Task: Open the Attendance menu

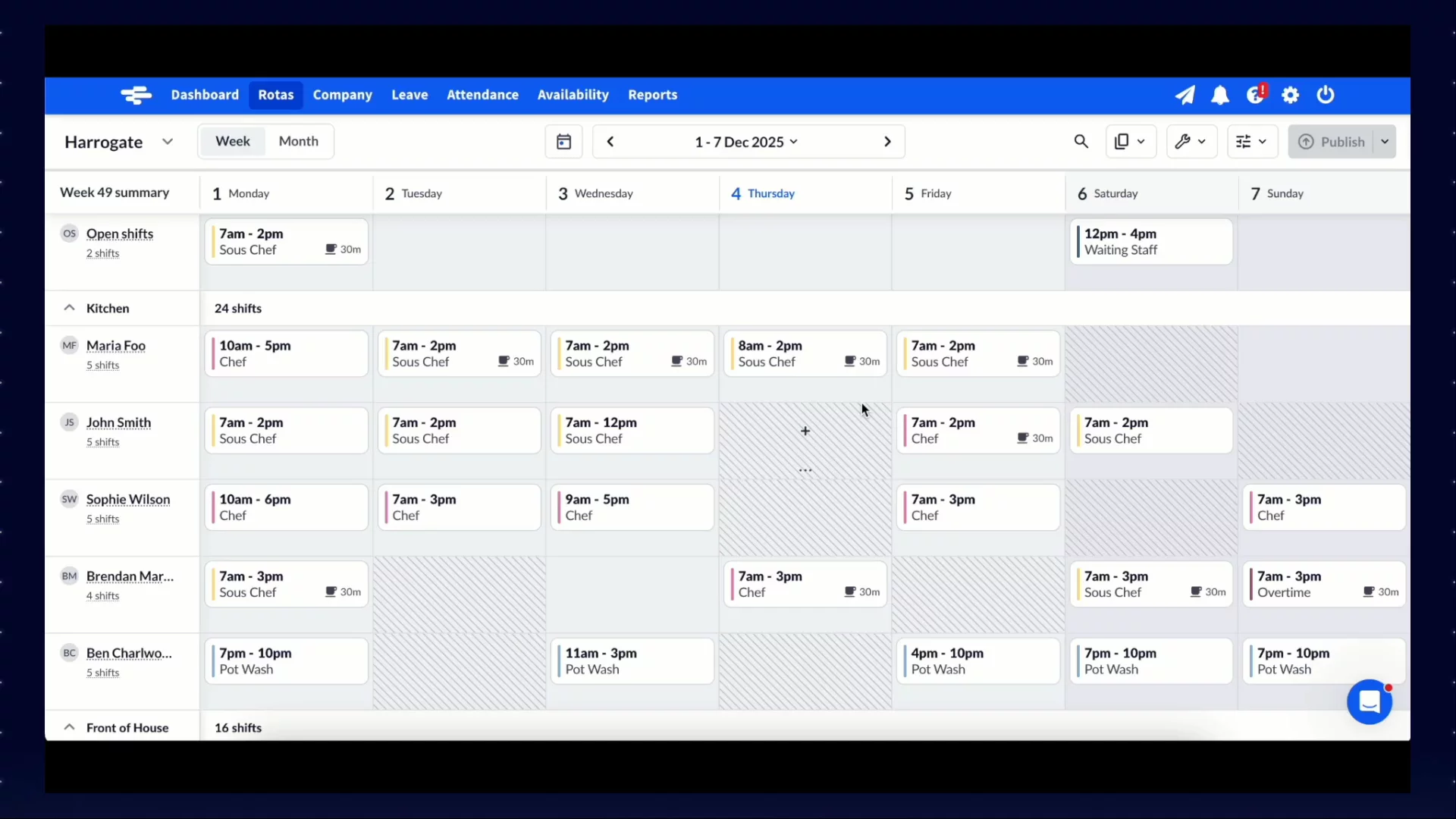Action: point(482,95)
